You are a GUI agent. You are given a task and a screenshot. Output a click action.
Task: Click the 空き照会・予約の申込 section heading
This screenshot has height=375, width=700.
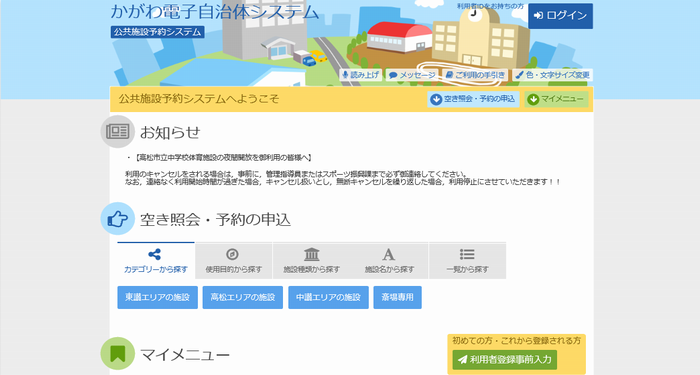point(216,220)
